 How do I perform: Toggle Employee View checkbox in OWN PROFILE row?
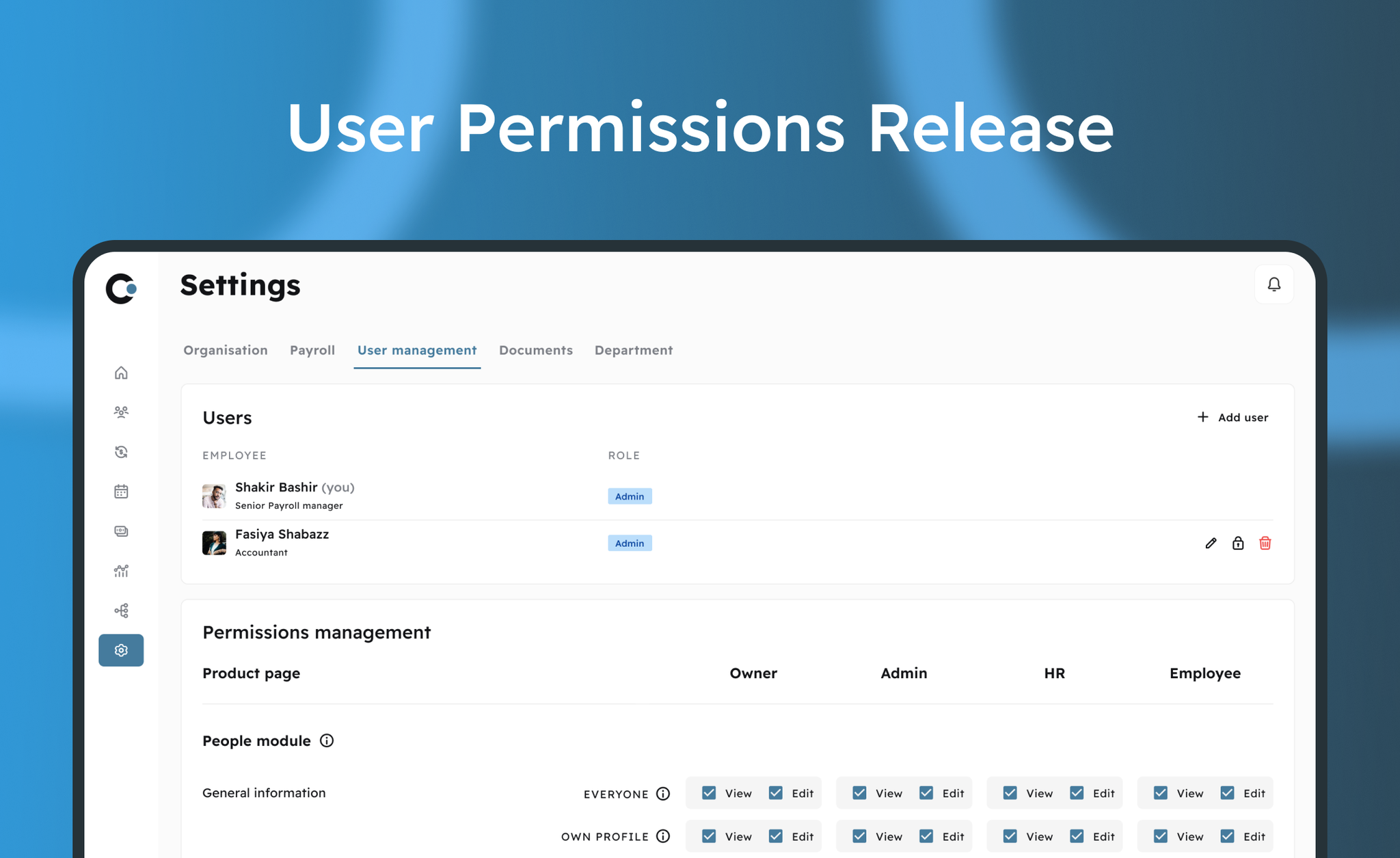(1160, 836)
